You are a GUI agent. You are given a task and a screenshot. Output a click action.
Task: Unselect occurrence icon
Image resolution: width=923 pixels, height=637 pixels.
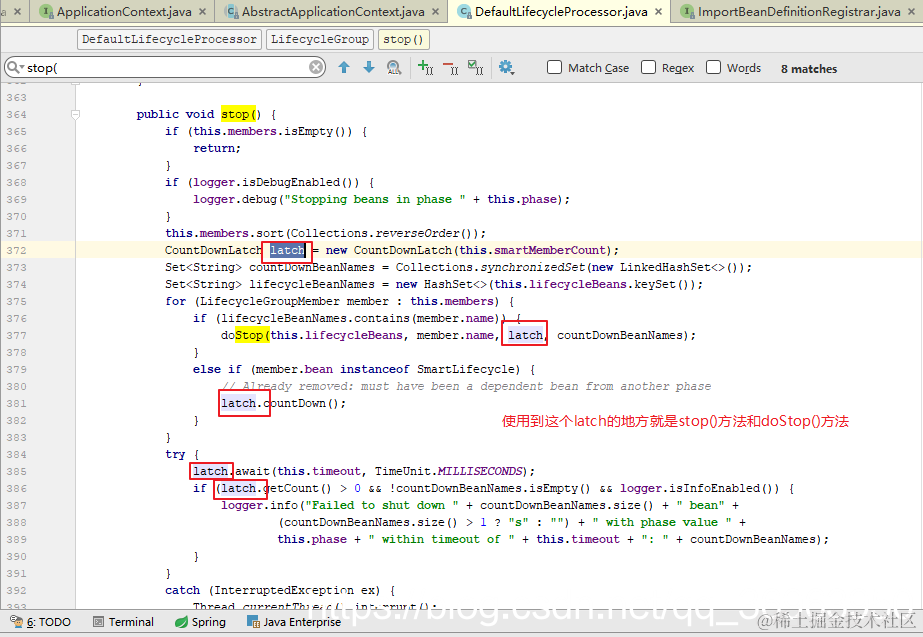tap(450, 68)
